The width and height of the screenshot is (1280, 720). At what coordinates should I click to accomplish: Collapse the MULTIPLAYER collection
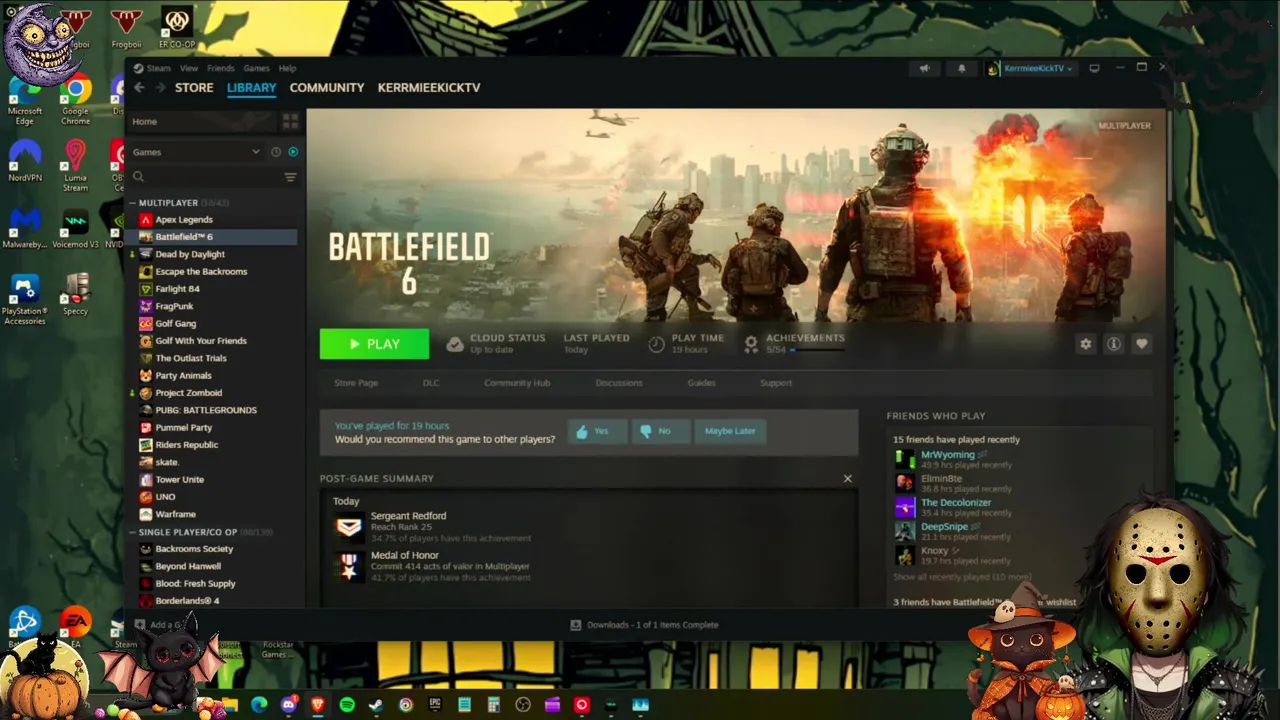[x=132, y=202]
